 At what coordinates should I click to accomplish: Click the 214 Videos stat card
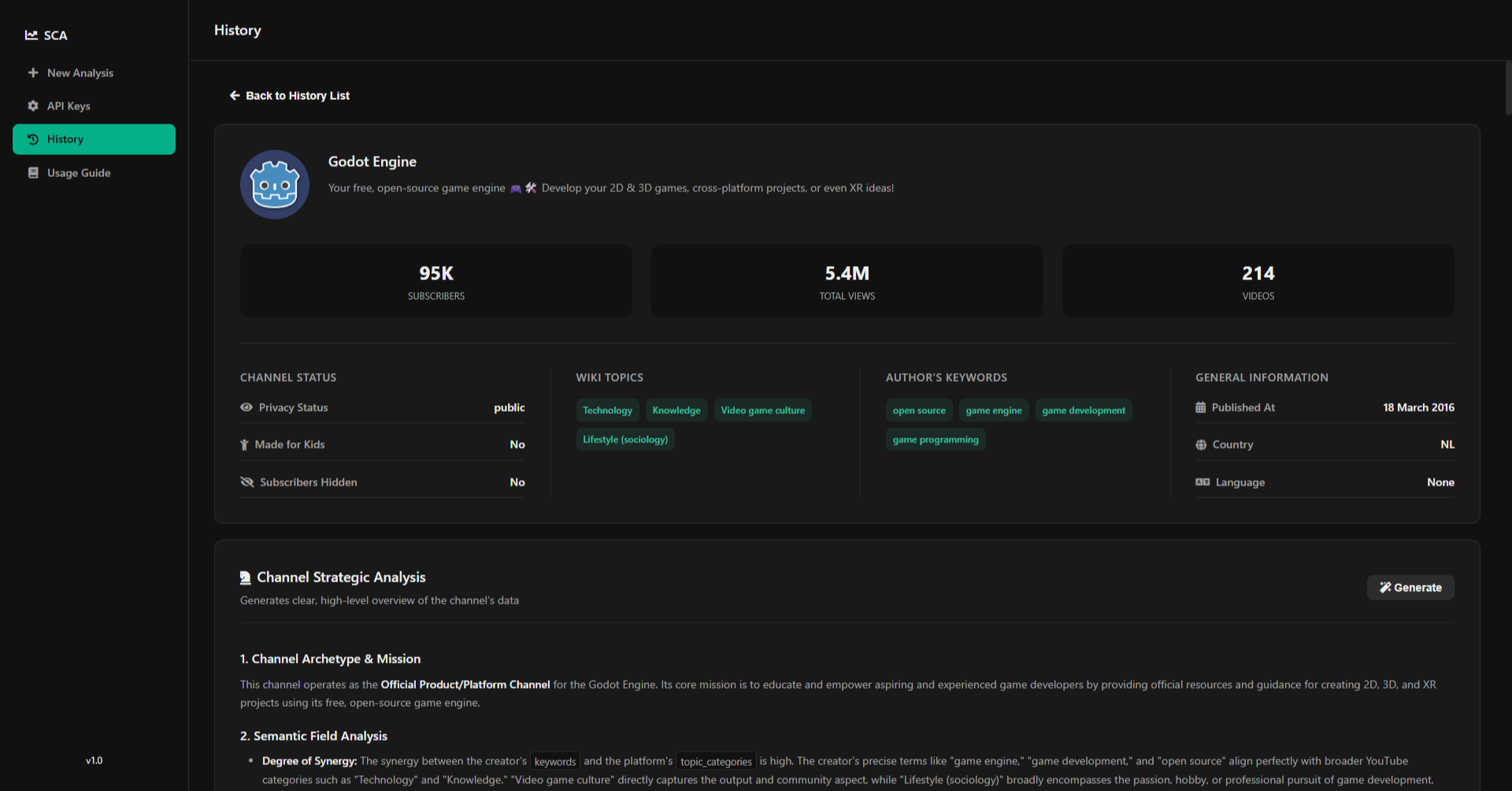tap(1258, 281)
